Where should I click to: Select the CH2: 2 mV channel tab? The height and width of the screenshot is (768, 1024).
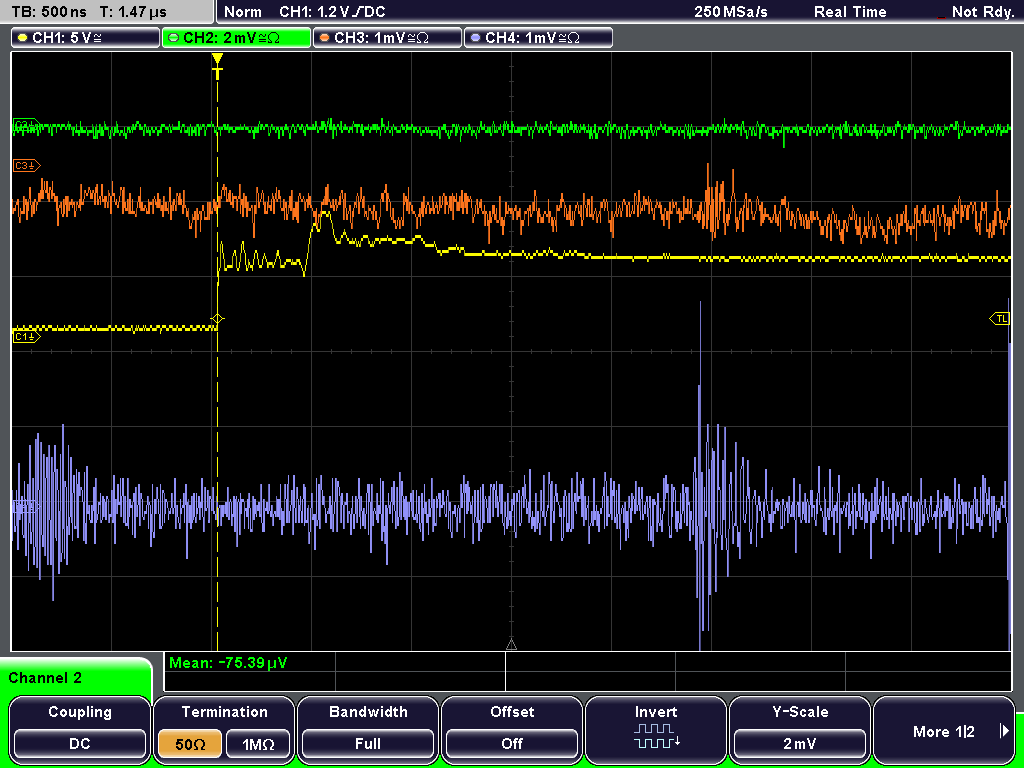[236, 38]
